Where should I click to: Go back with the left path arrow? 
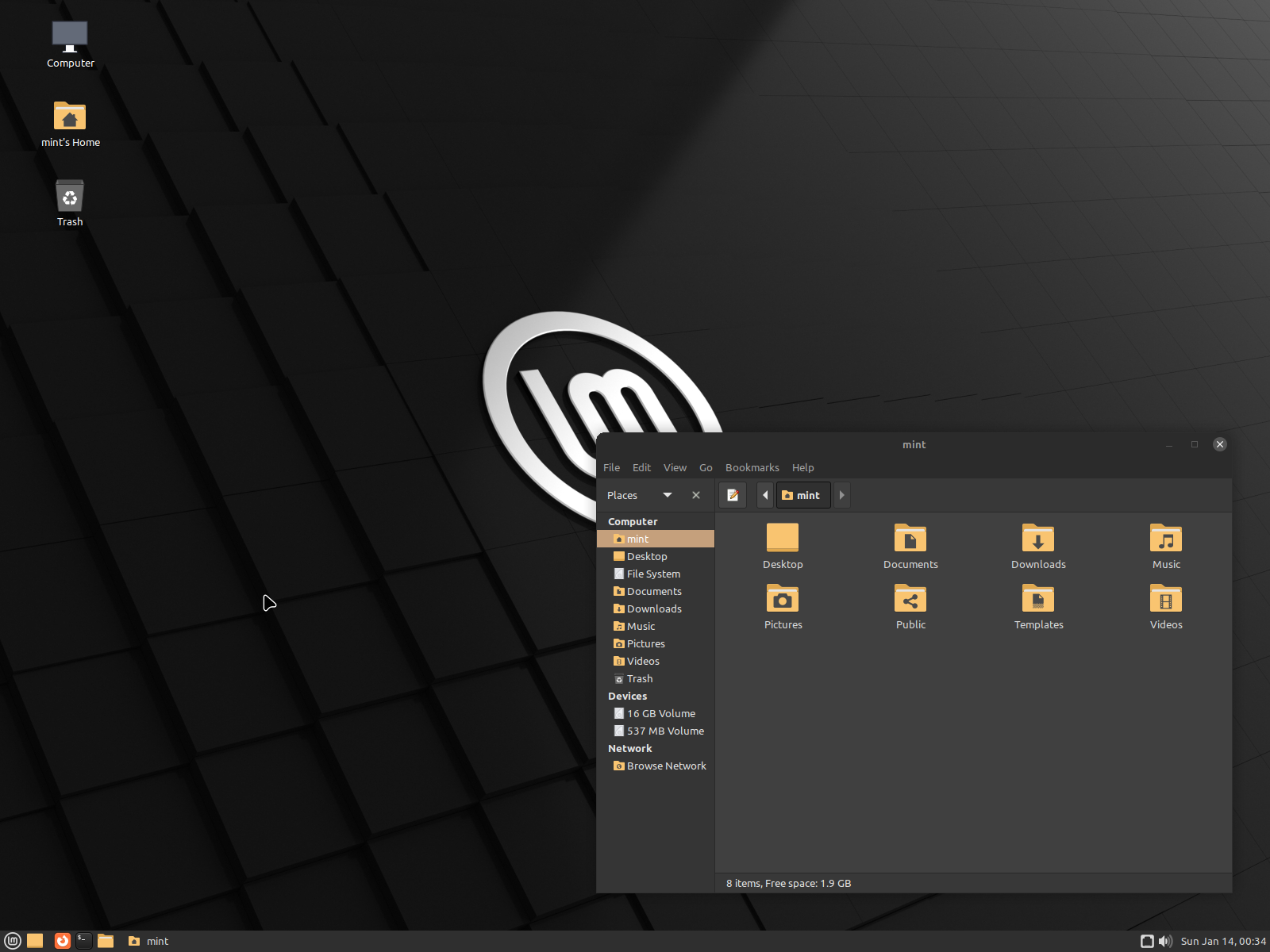coord(765,495)
